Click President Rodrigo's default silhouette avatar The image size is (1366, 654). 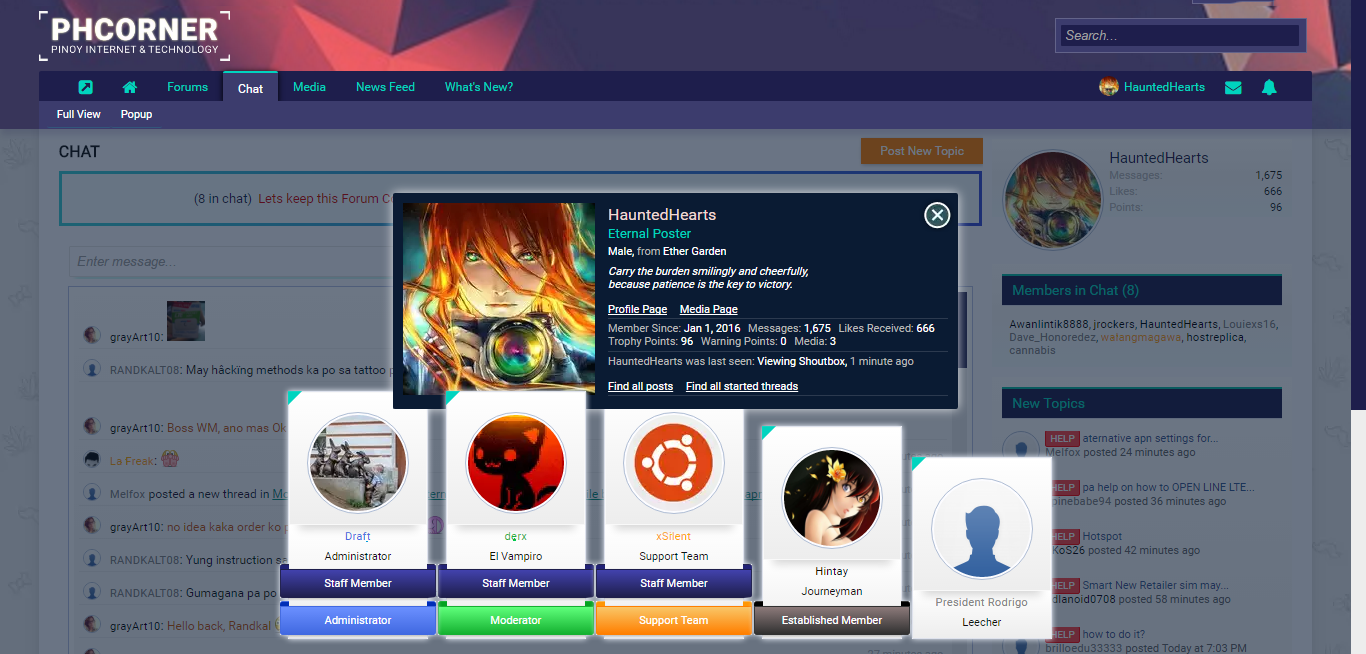click(x=982, y=528)
